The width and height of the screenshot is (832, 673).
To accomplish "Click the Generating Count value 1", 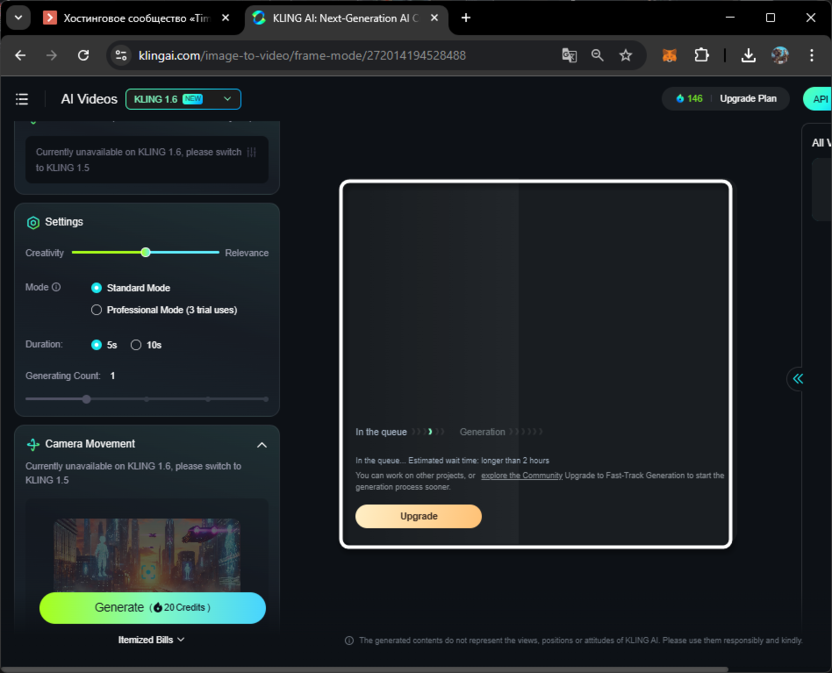I will (112, 376).
